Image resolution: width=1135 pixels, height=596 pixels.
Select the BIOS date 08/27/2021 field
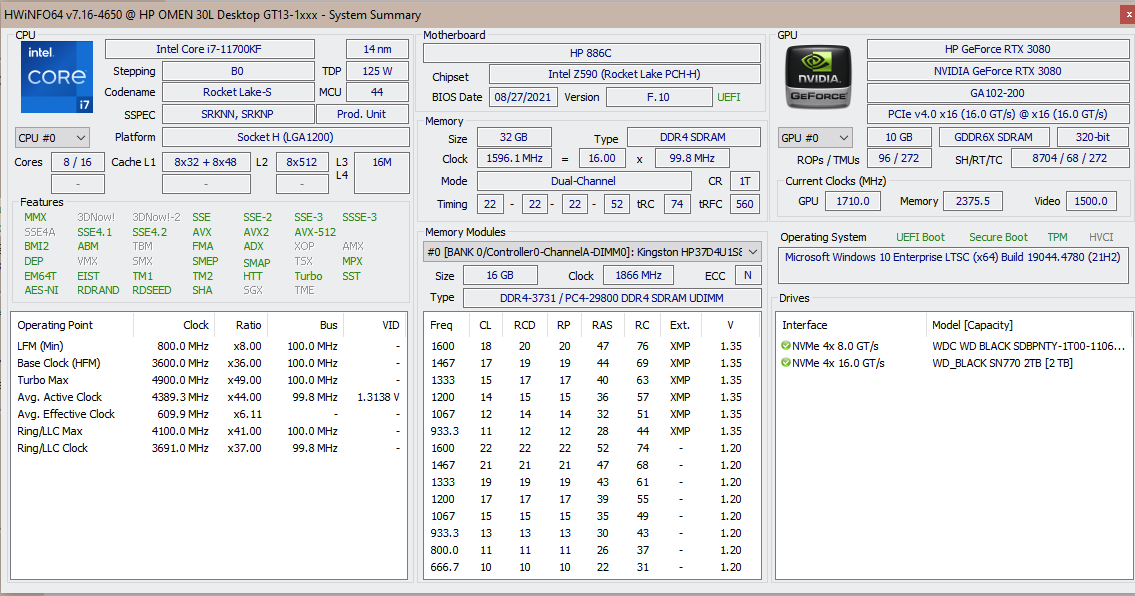[x=523, y=97]
